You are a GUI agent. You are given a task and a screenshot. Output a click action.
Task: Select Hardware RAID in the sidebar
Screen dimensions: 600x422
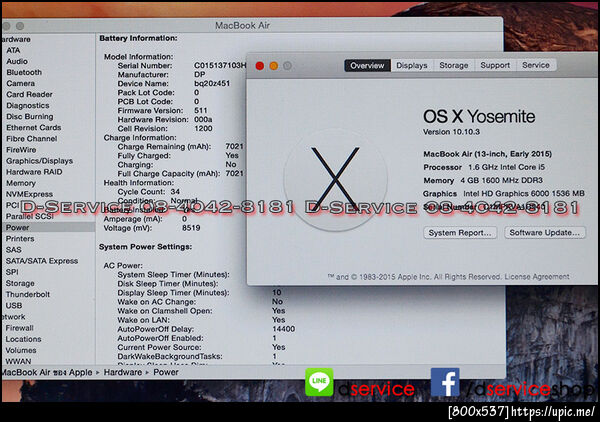34,172
